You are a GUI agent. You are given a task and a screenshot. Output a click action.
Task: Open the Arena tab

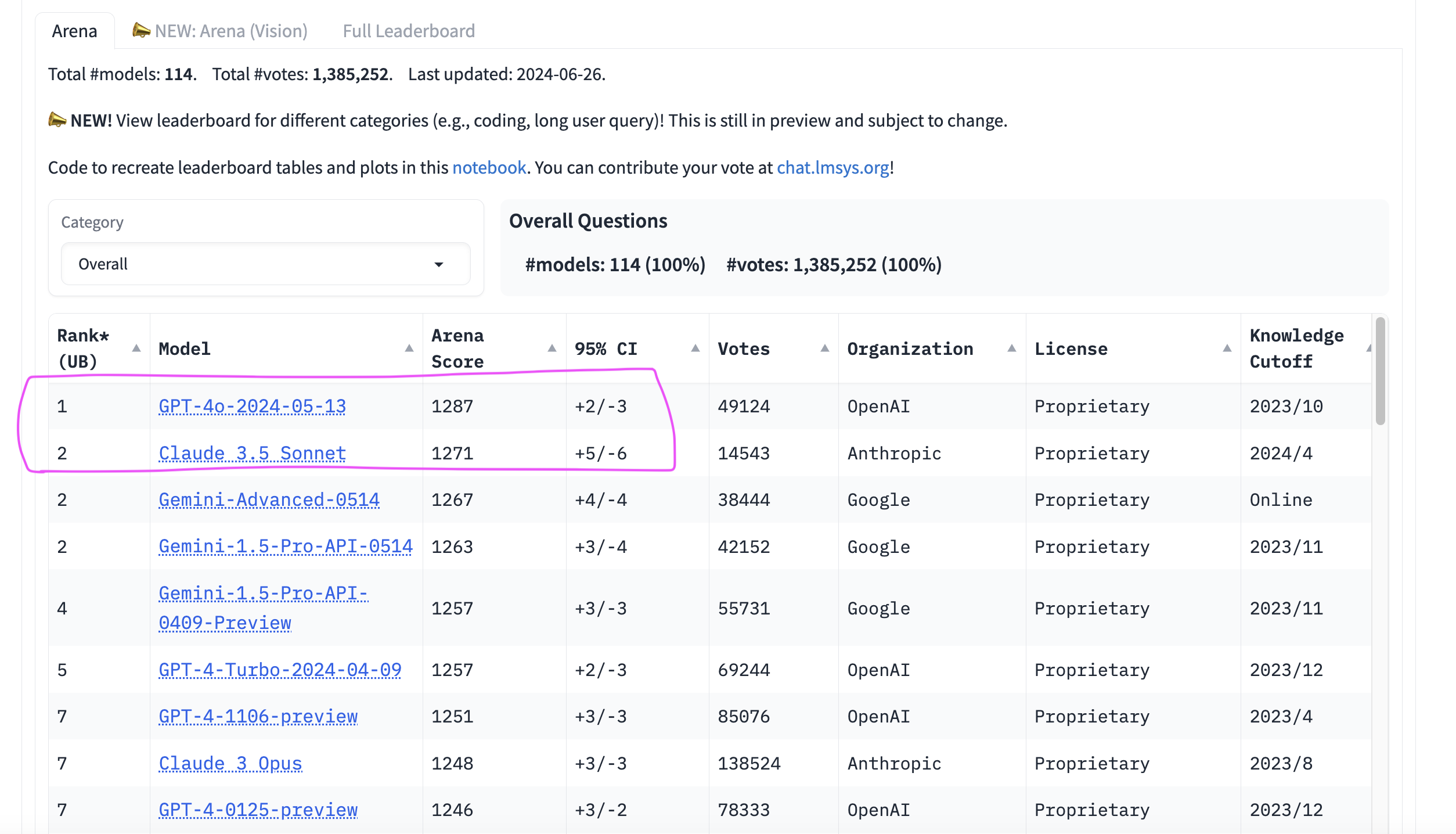[74, 31]
